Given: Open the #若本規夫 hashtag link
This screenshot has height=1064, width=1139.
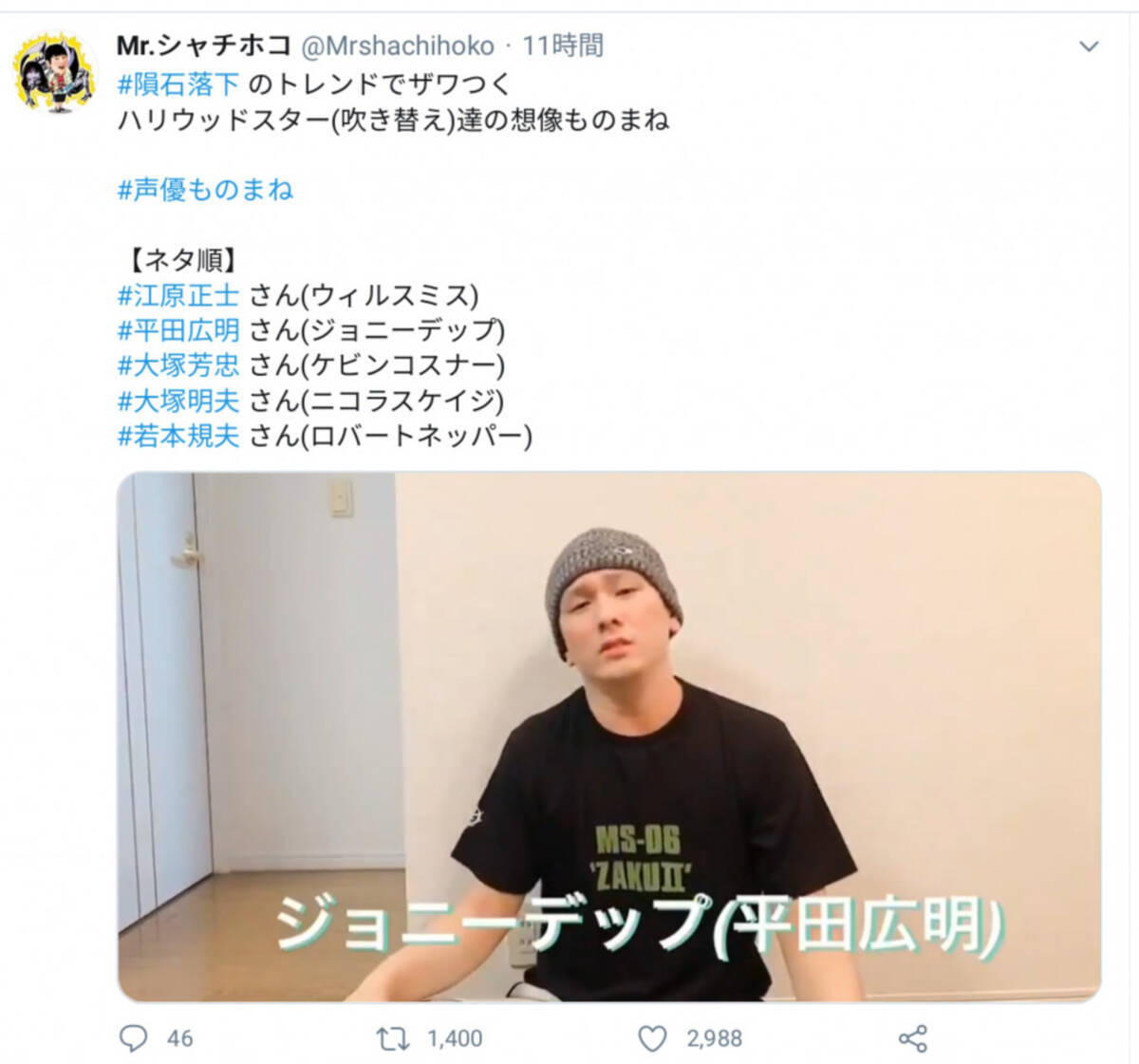Looking at the screenshot, I should tap(178, 436).
